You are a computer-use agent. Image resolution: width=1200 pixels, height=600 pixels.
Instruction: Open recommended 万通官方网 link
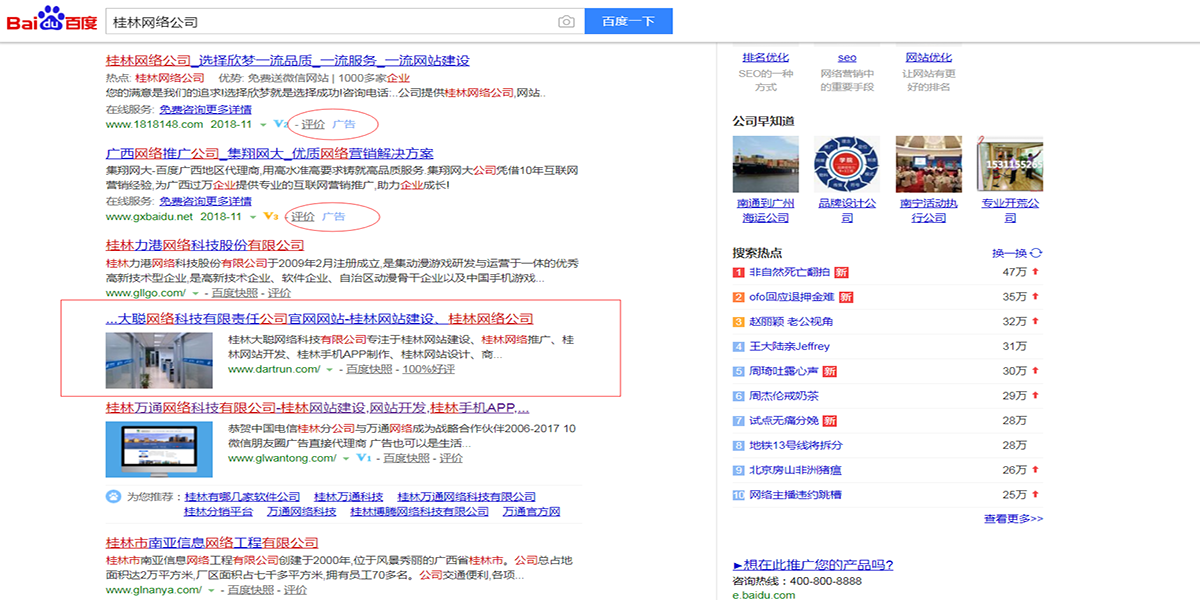pyautogui.click(x=531, y=512)
